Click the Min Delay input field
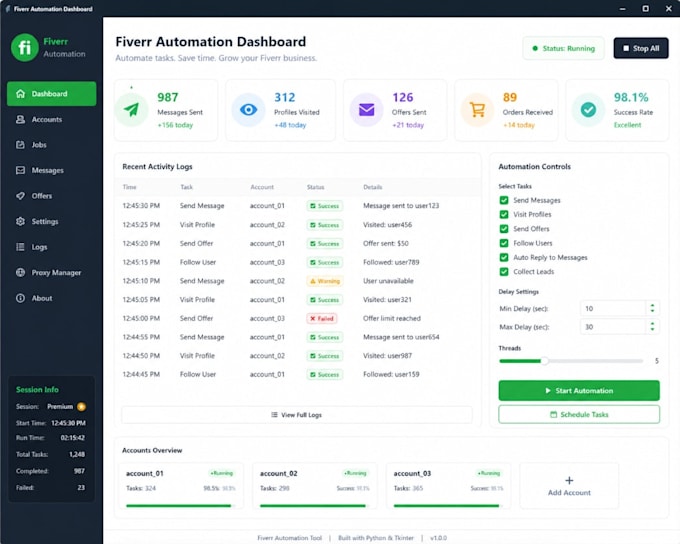680x544 pixels. click(x=613, y=308)
